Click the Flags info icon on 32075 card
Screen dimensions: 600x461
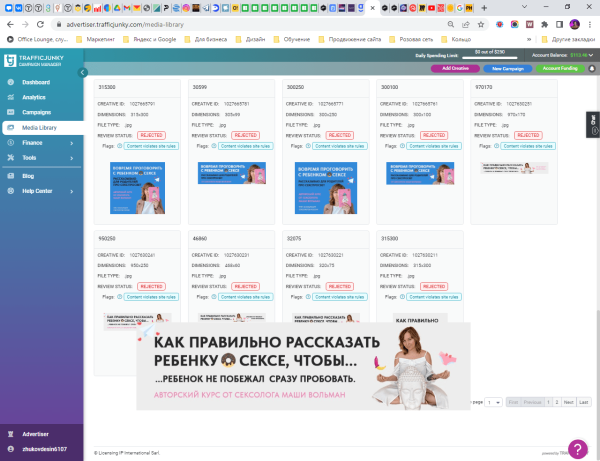point(308,297)
